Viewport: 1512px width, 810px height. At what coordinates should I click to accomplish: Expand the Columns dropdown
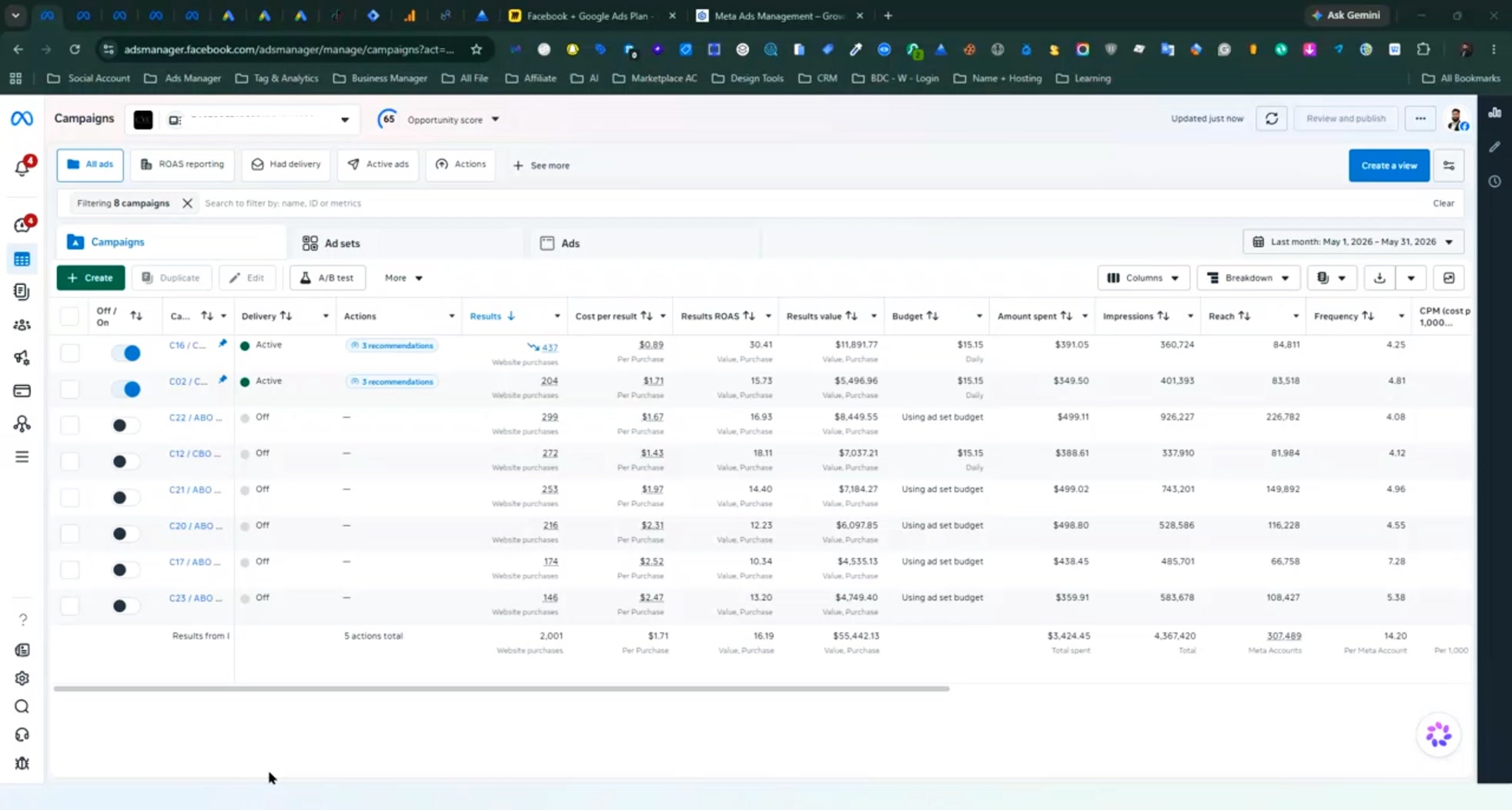click(1143, 278)
